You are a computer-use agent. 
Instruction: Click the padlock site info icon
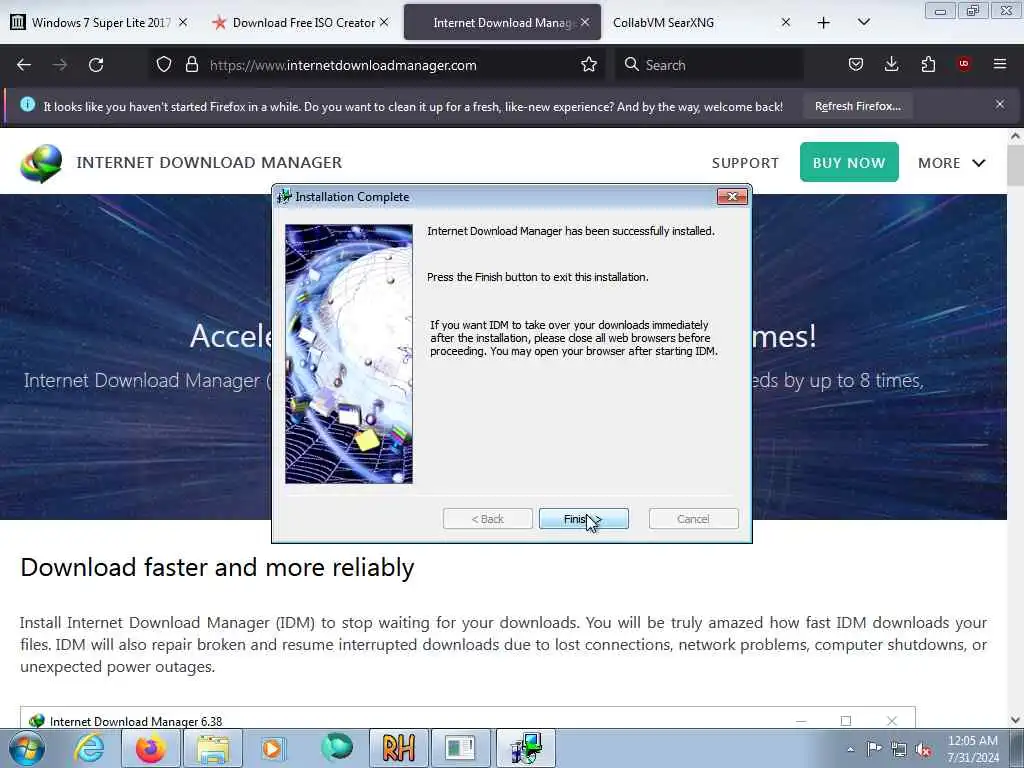click(x=191, y=65)
